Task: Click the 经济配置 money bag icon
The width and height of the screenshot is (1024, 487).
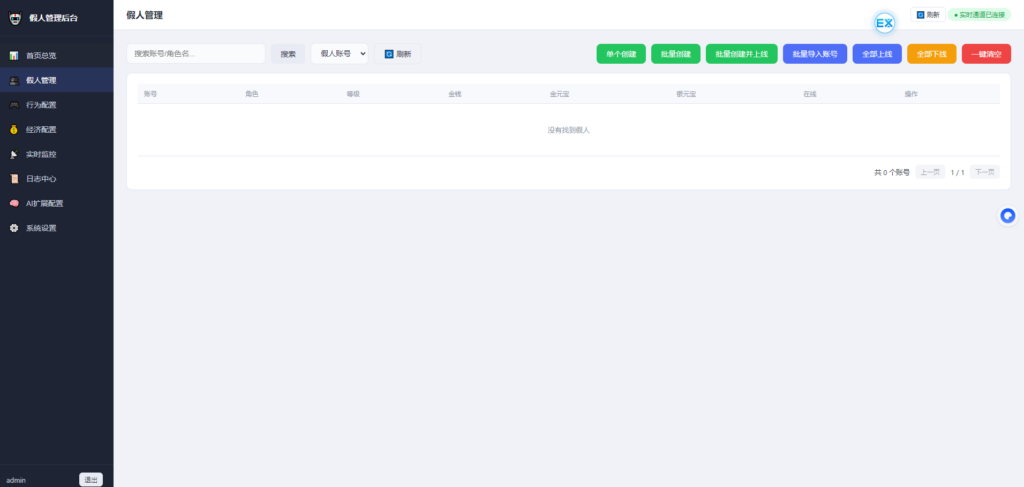Action: [14, 130]
